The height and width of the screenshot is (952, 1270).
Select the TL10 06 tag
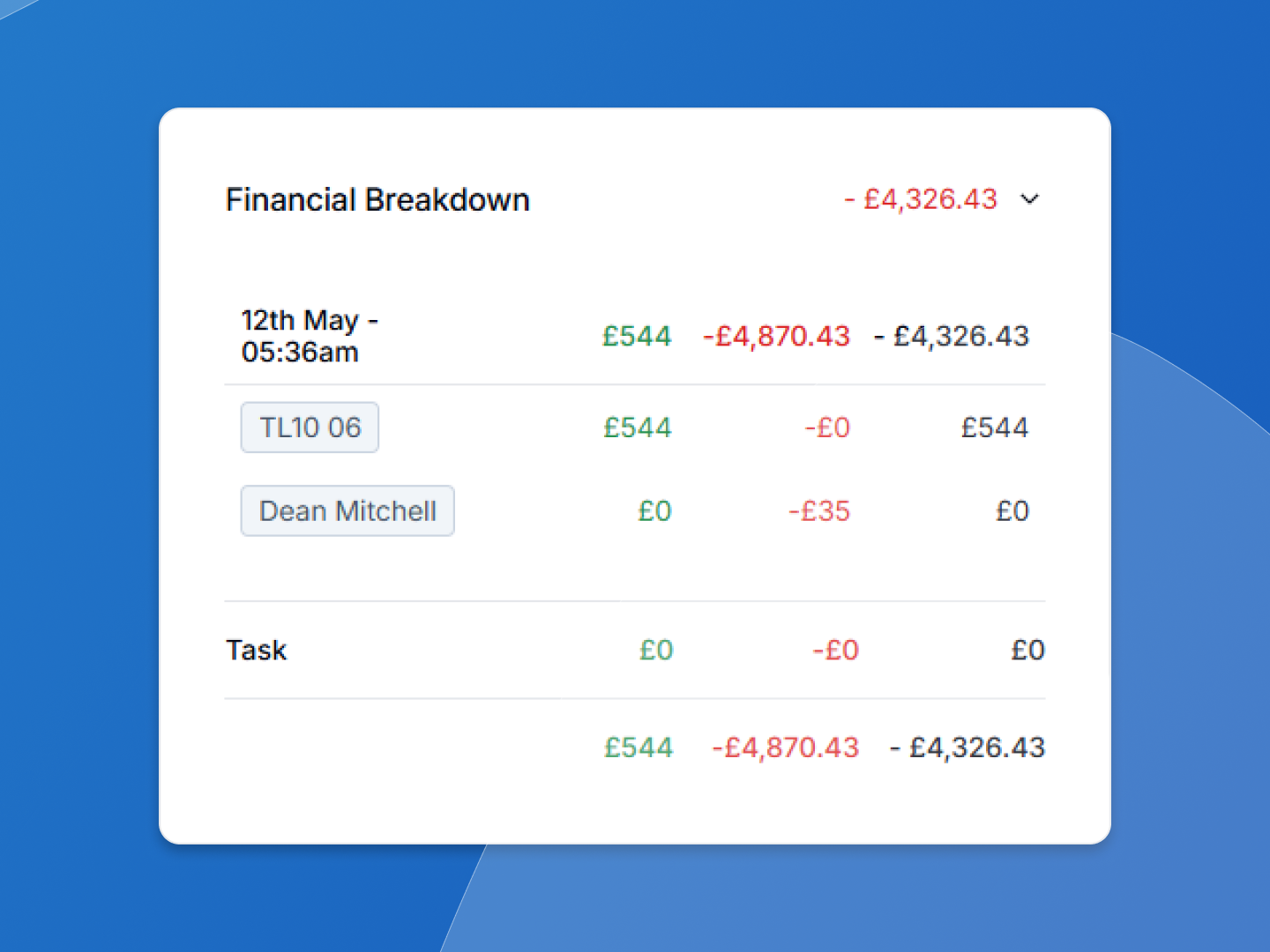point(310,428)
